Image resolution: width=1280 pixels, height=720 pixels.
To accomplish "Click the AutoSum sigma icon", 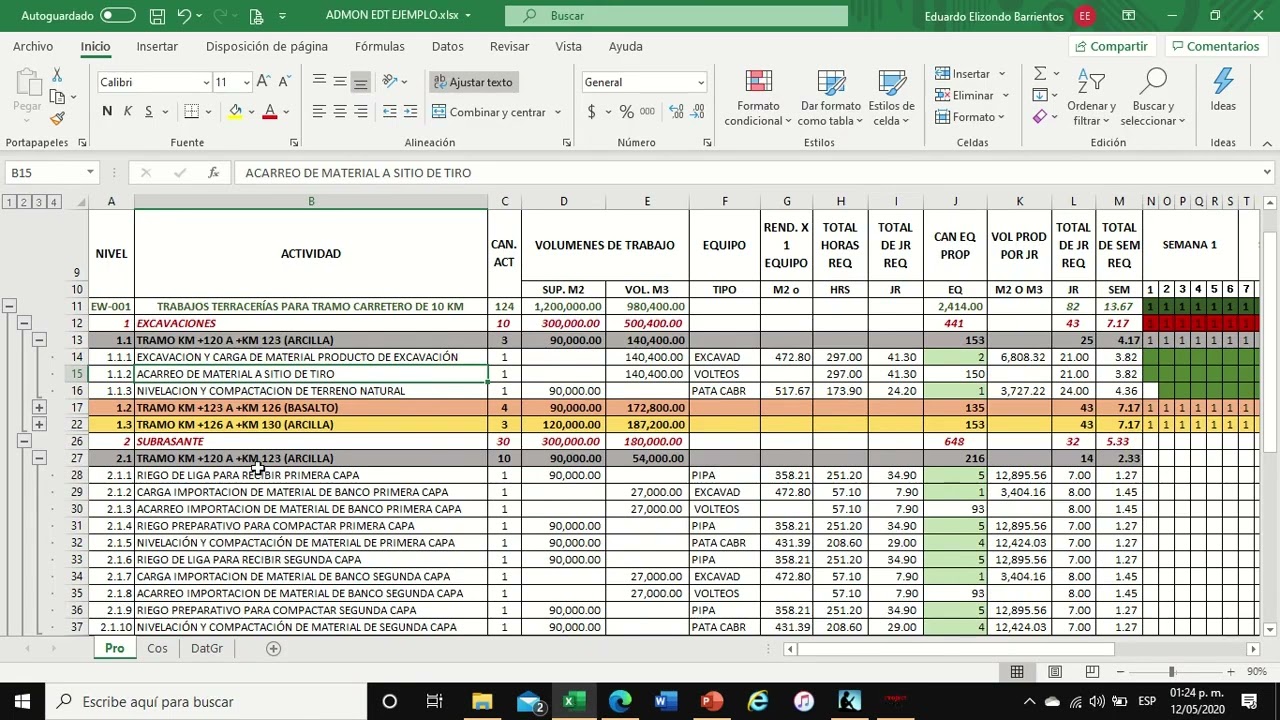I will (x=1040, y=73).
